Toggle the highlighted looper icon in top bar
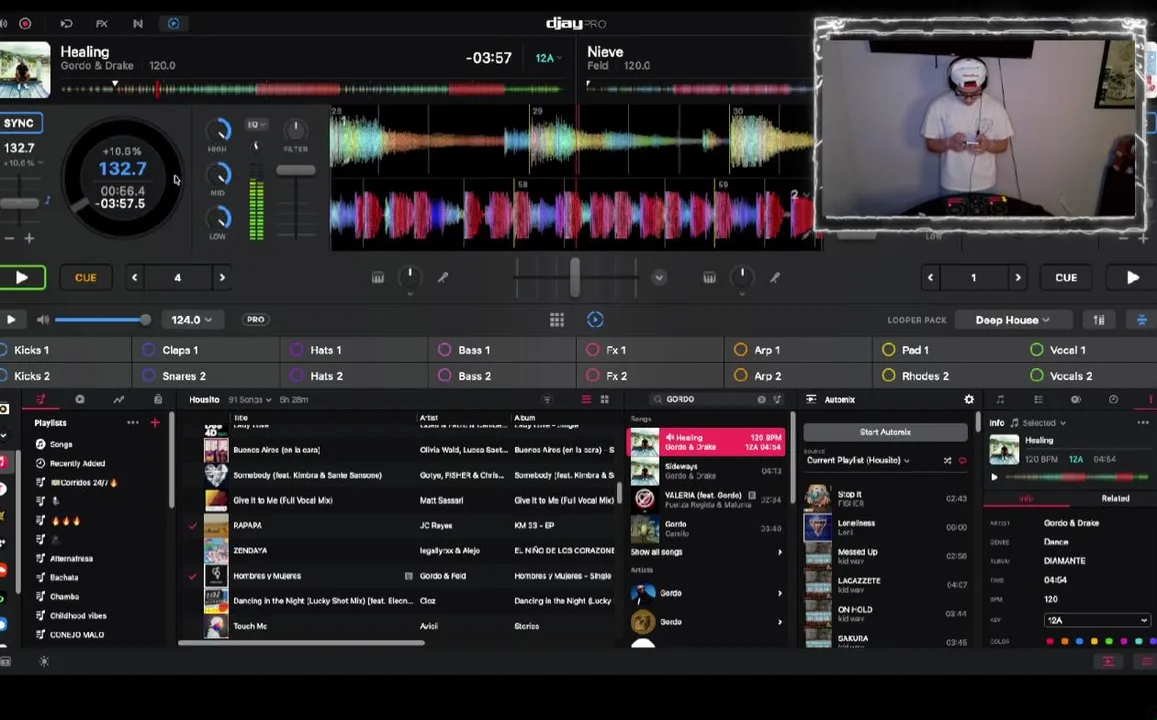1157x720 pixels. tap(173, 24)
